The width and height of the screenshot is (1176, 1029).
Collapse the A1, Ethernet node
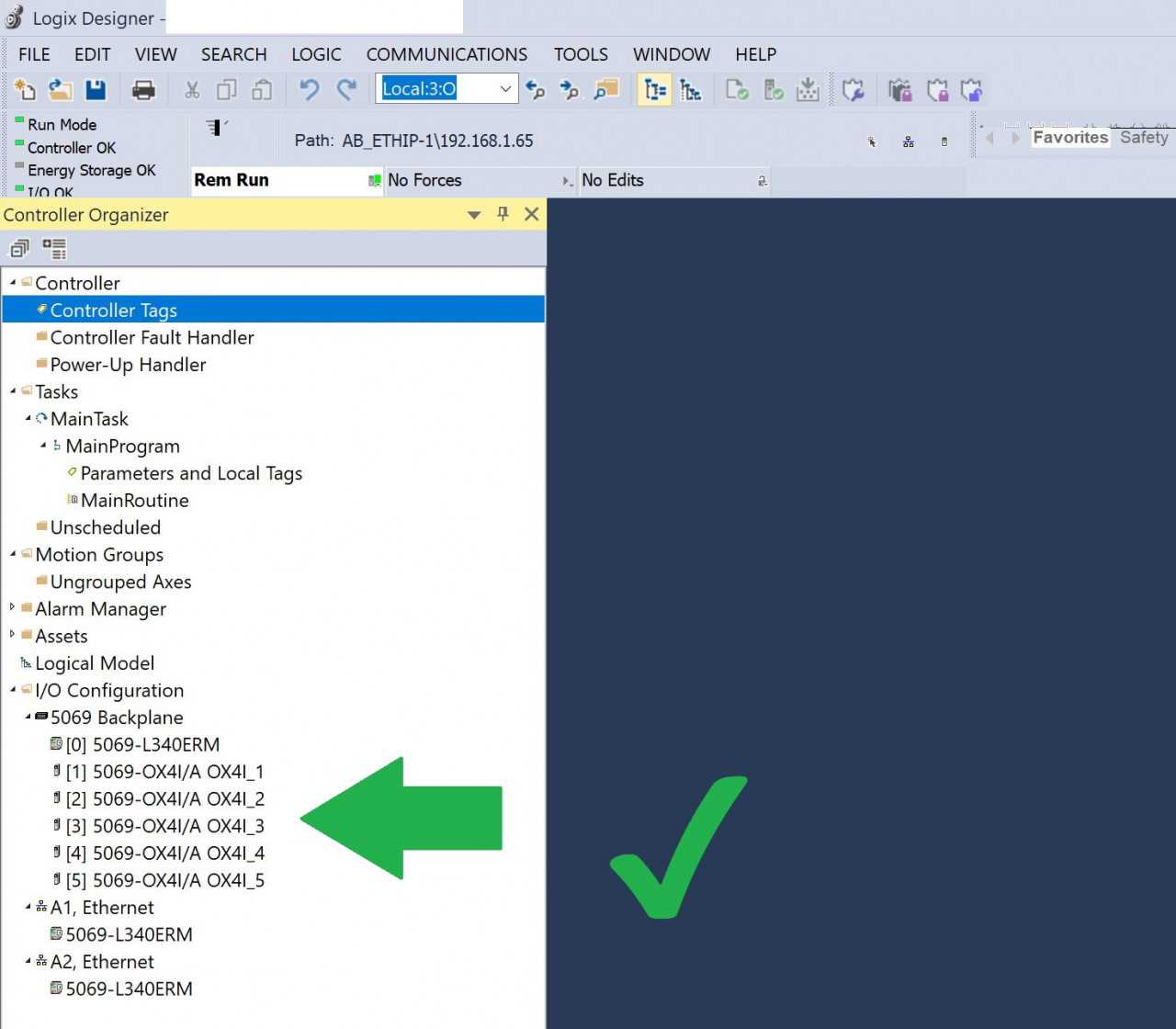pyautogui.click(x=28, y=907)
